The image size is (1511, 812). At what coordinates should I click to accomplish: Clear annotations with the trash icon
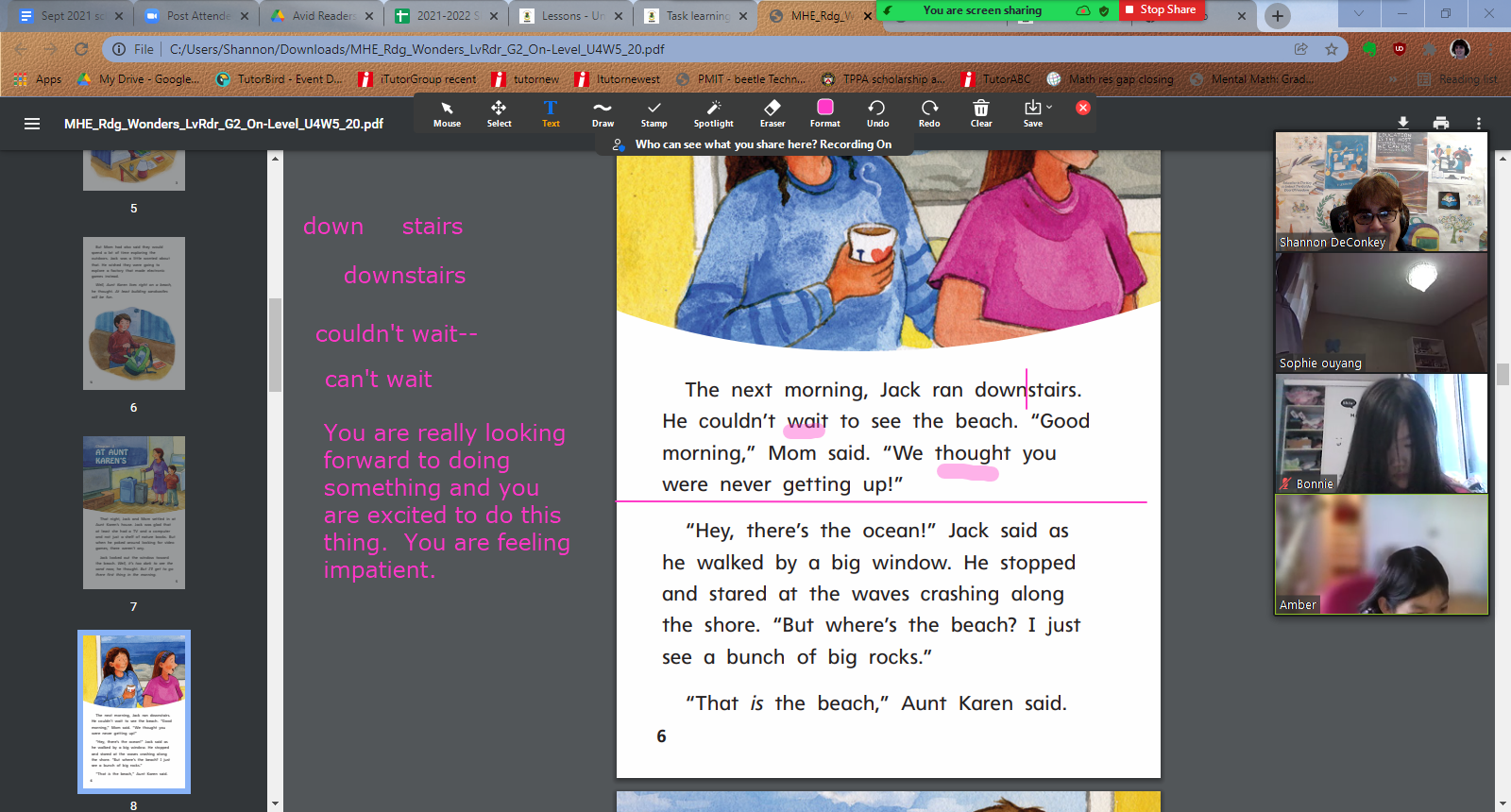[981, 113]
